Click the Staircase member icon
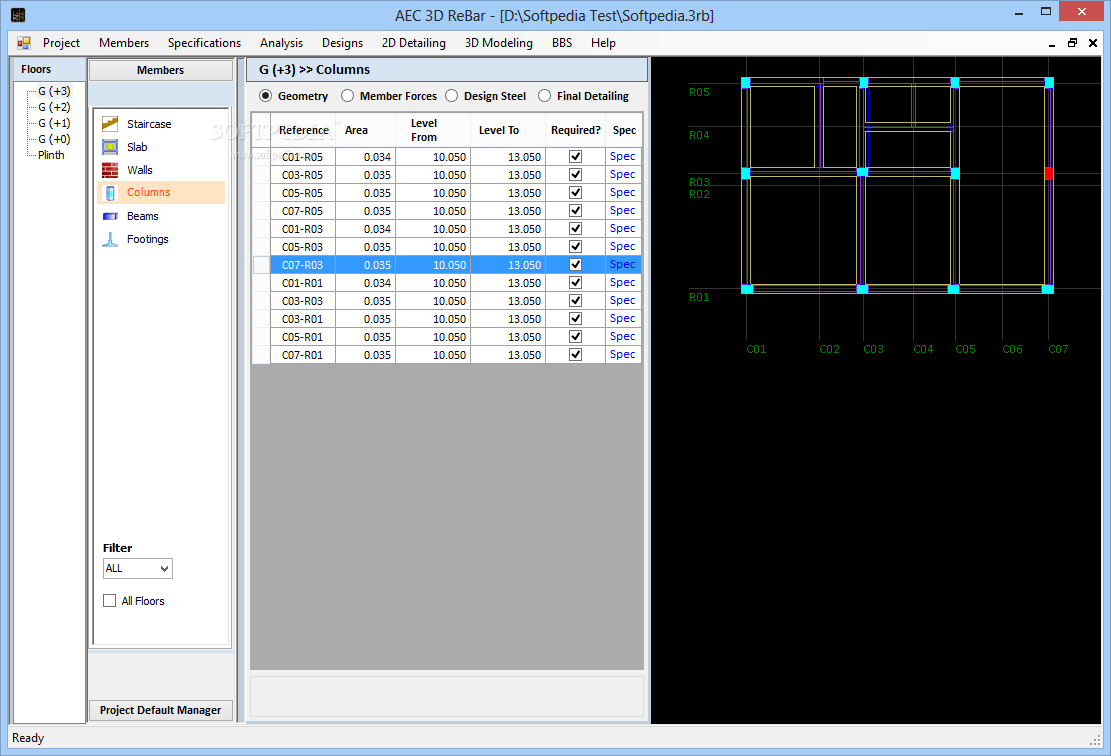 point(110,124)
